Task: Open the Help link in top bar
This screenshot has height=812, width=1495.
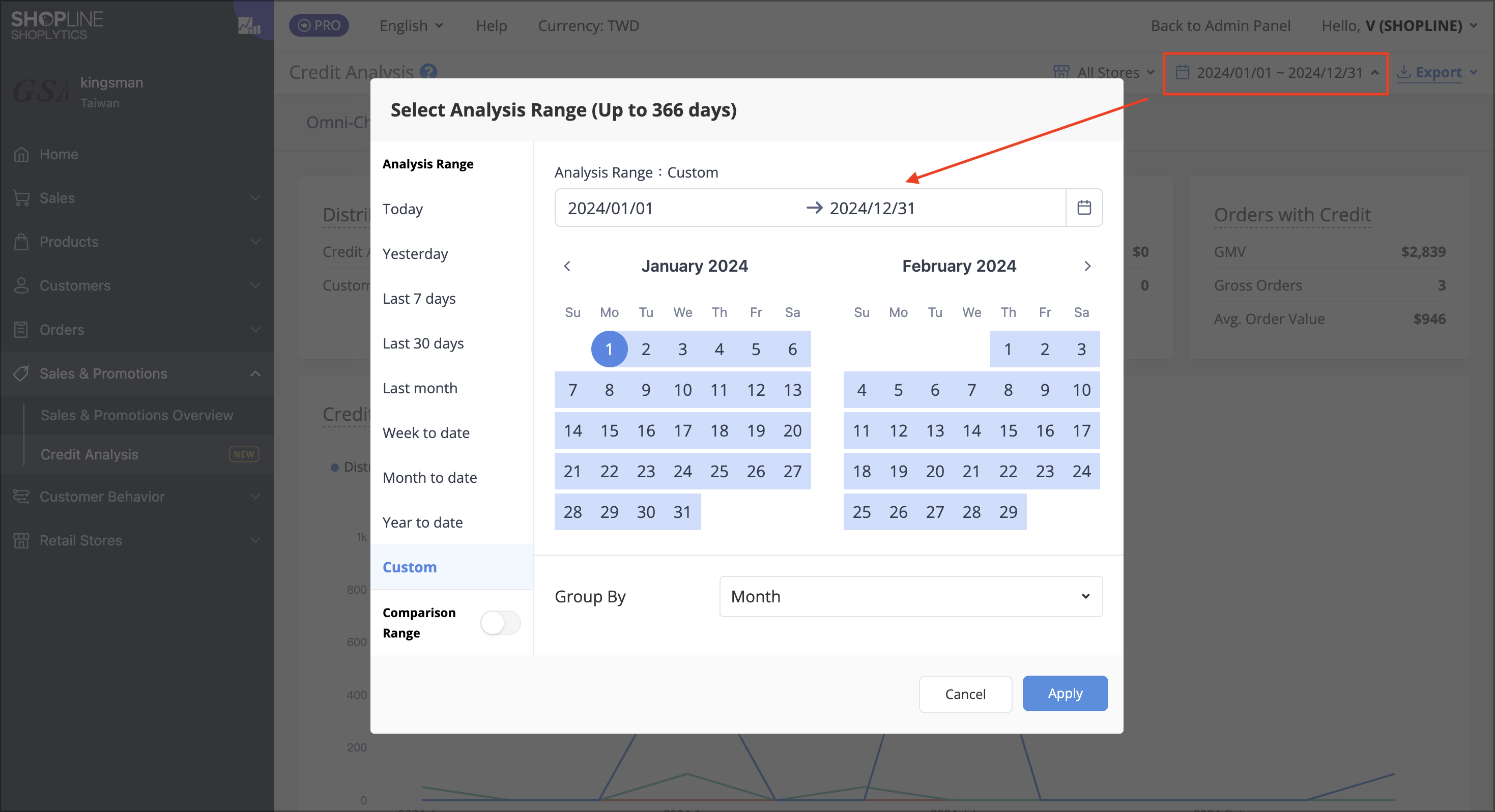Action: (x=491, y=25)
